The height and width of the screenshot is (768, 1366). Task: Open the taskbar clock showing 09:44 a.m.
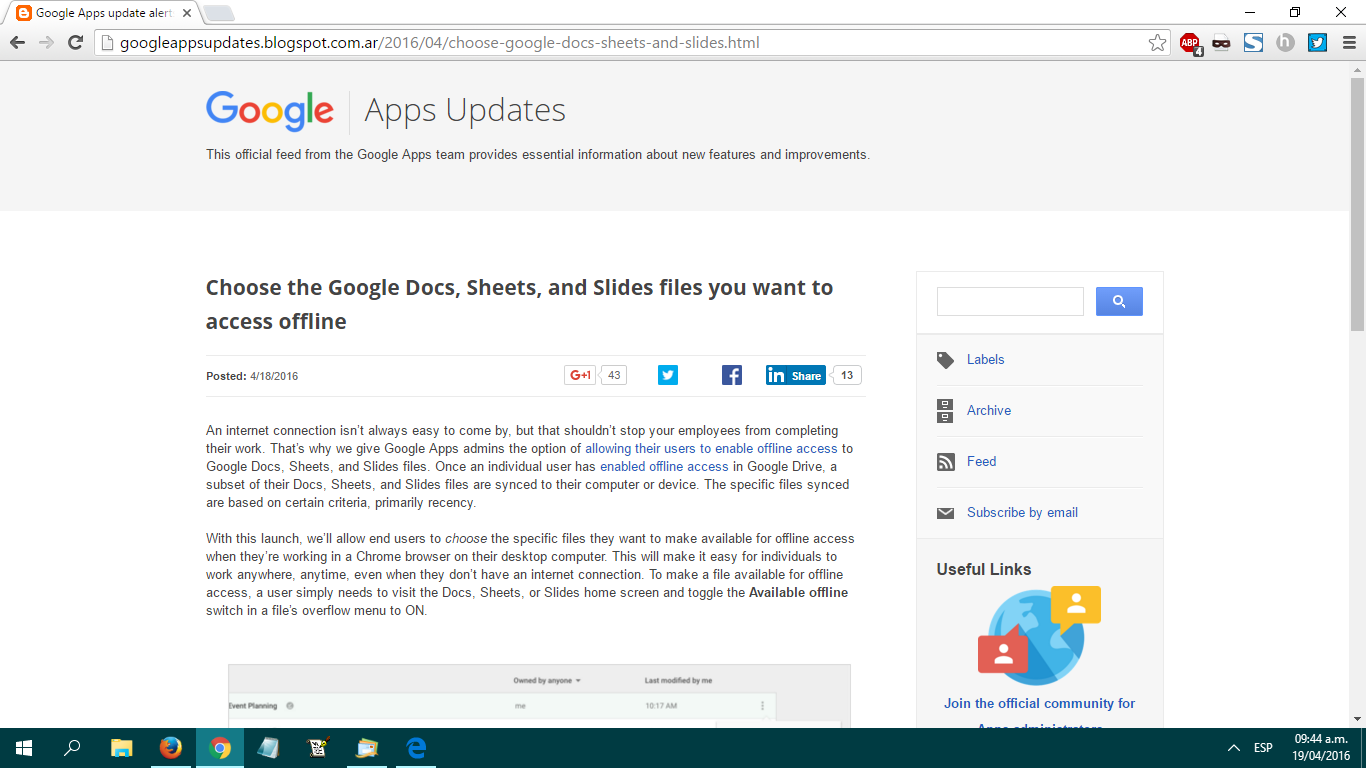coord(1321,748)
